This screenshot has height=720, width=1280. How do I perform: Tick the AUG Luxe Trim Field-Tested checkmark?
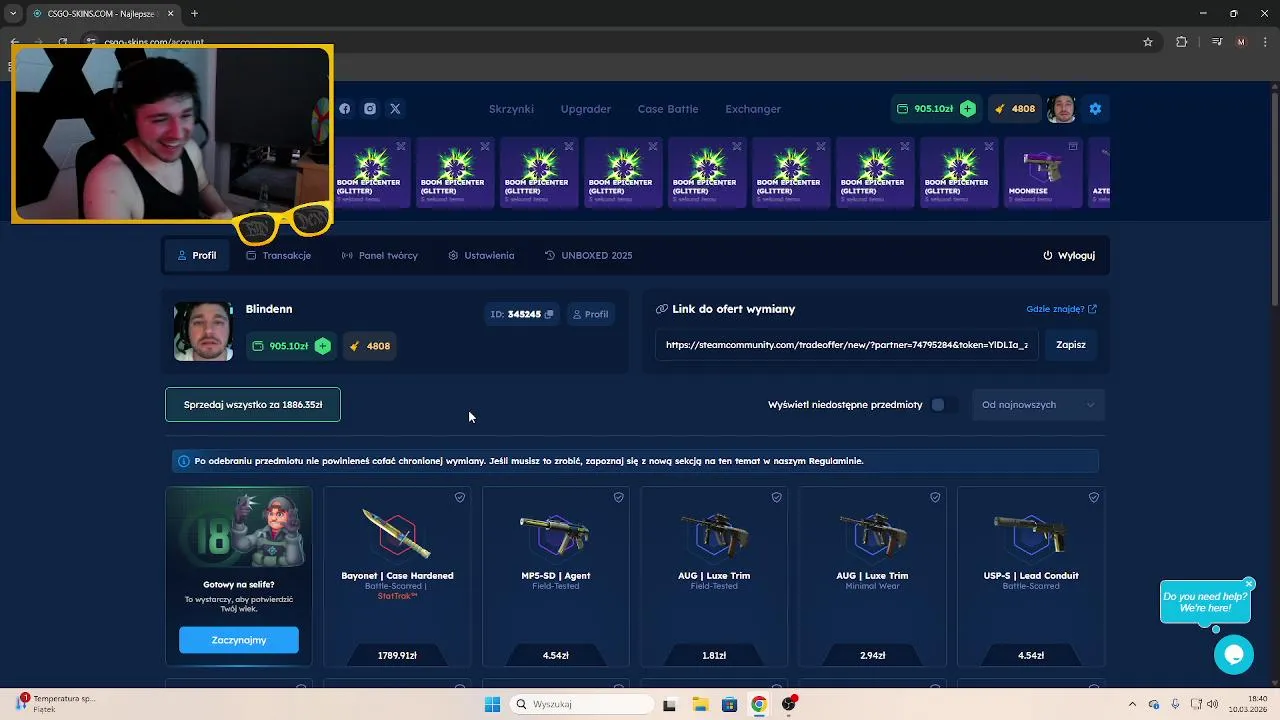[x=777, y=497]
